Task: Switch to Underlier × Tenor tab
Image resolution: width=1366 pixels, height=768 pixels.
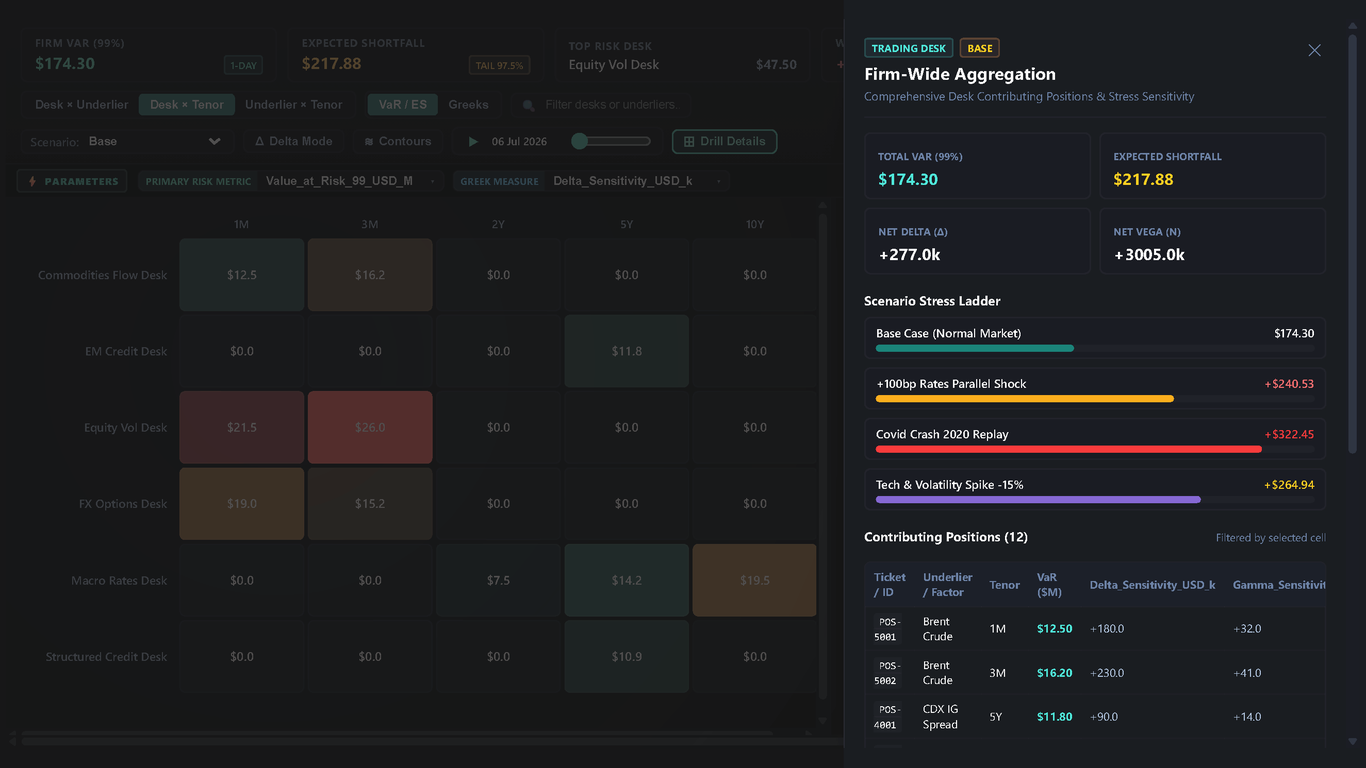Action: click(294, 105)
